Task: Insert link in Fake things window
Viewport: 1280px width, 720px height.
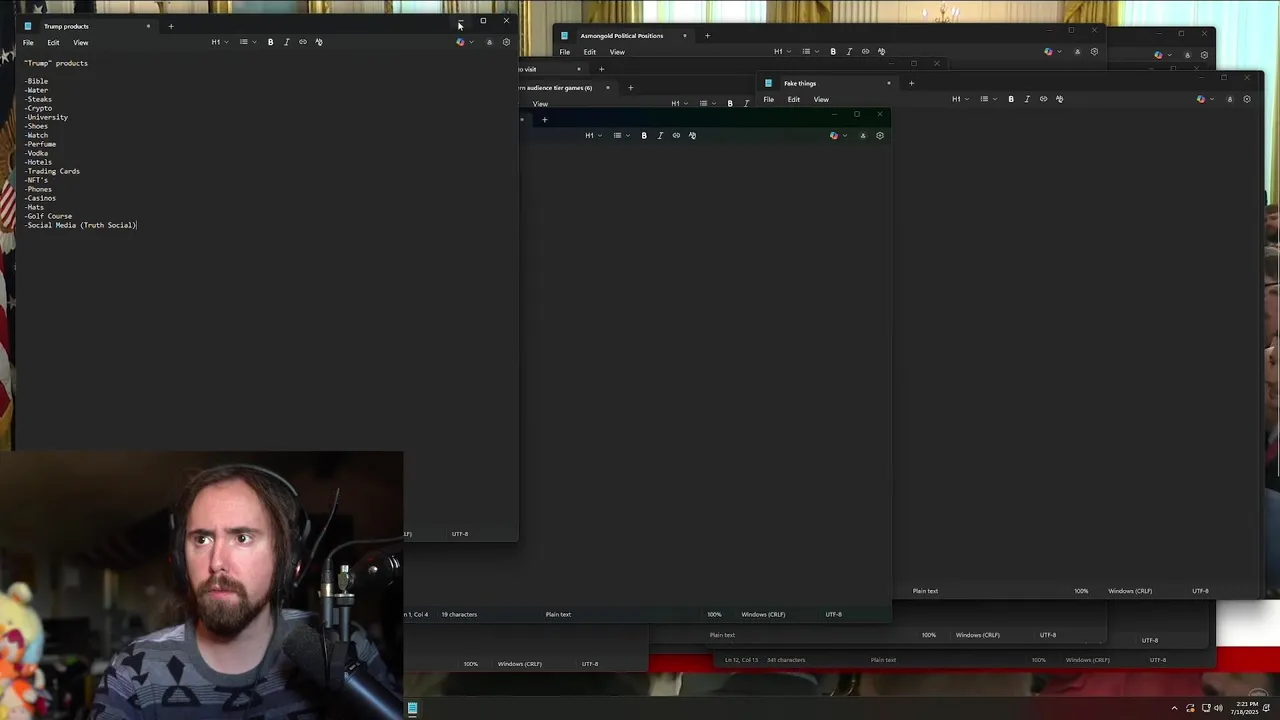Action: pos(1043,99)
